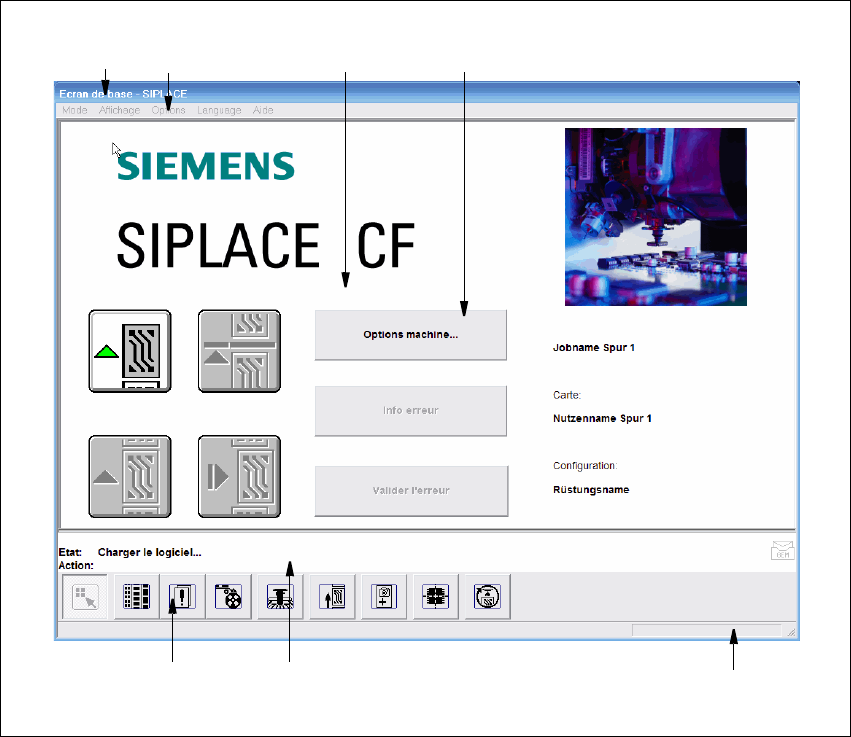The width and height of the screenshot is (851, 737).
Task: Open the exclamation-mark document toolbar icon
Action: point(182,597)
